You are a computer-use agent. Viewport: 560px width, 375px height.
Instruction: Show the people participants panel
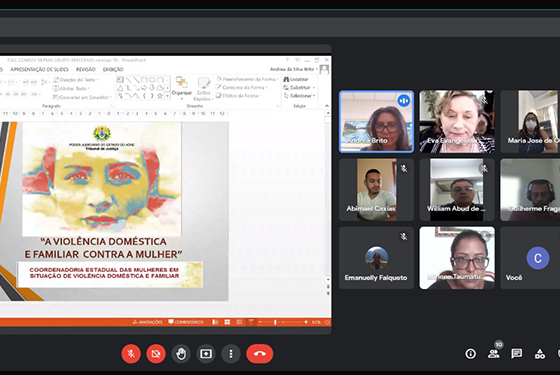[494, 354]
